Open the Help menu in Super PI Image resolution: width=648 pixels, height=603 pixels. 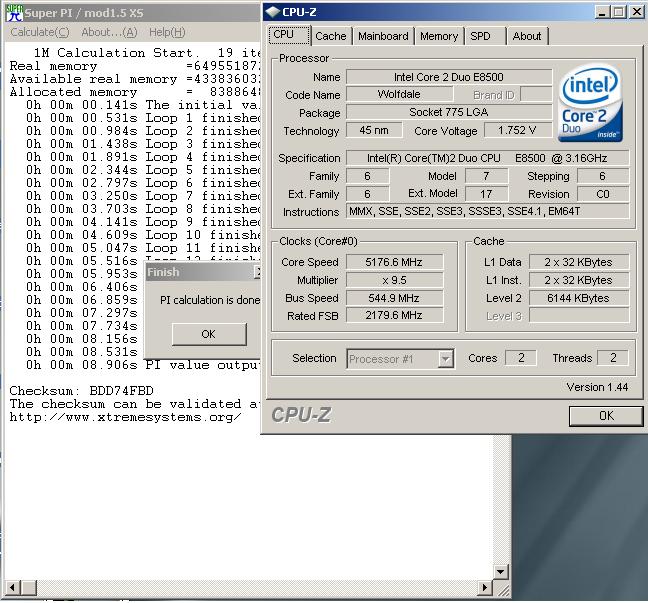[166, 33]
